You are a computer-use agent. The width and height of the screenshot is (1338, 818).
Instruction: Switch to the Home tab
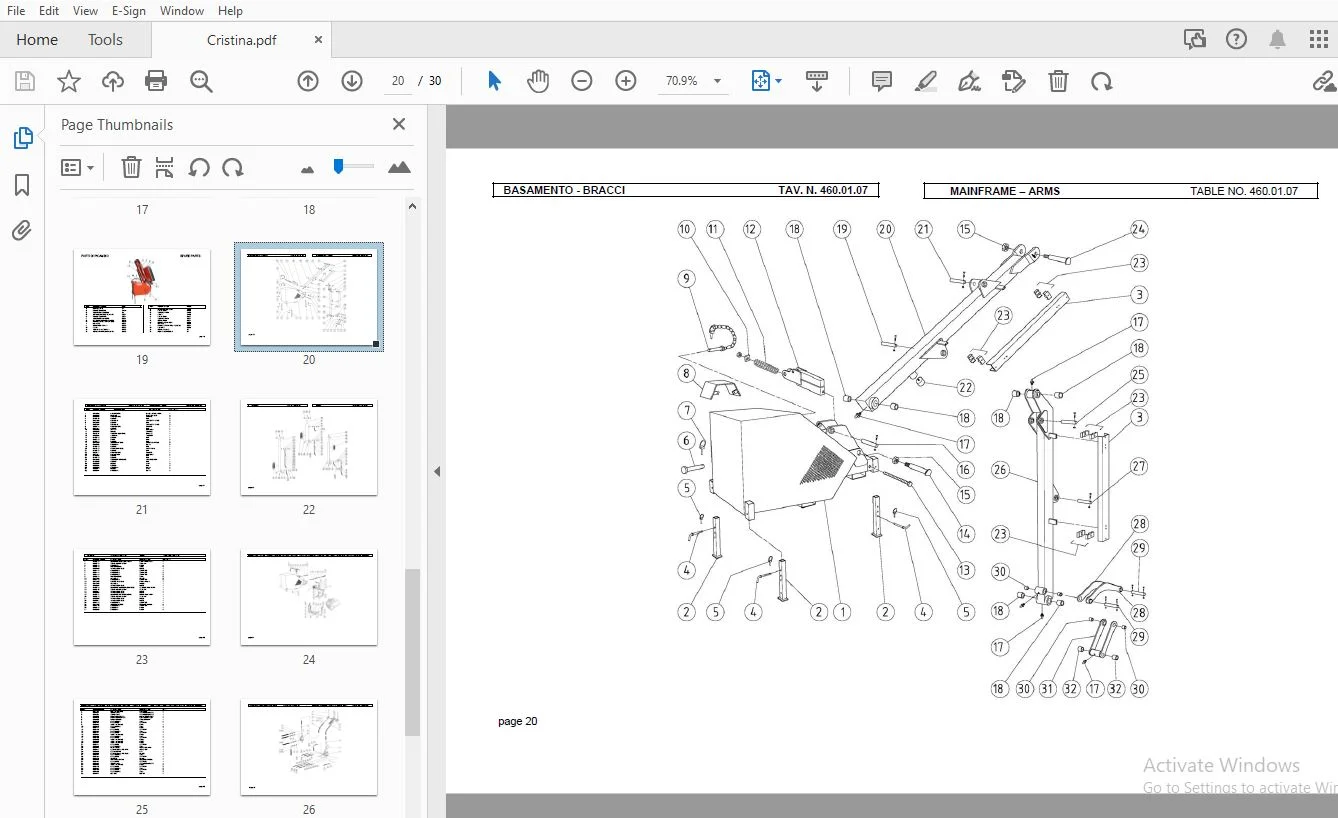pyautogui.click(x=37, y=40)
